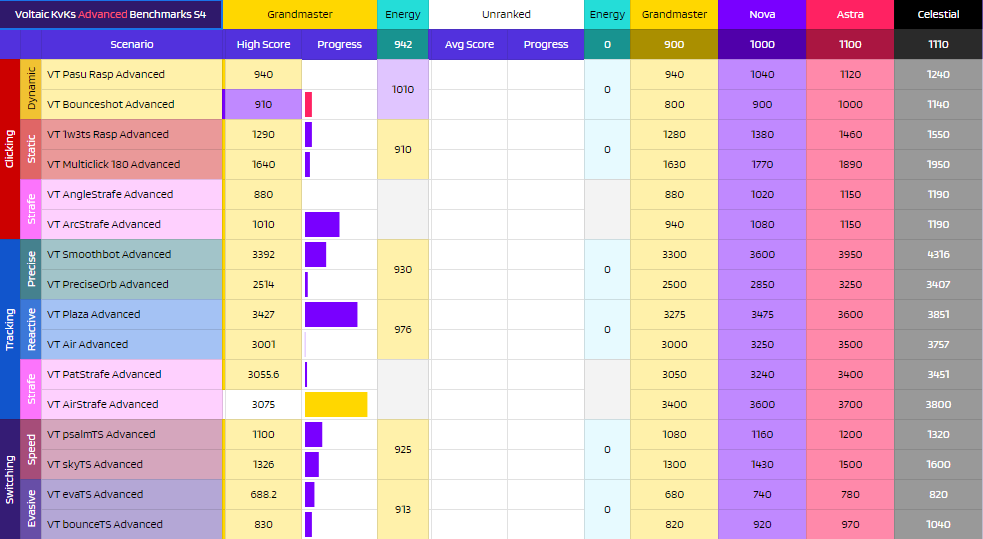Select the Avg Score column header

click(x=469, y=44)
